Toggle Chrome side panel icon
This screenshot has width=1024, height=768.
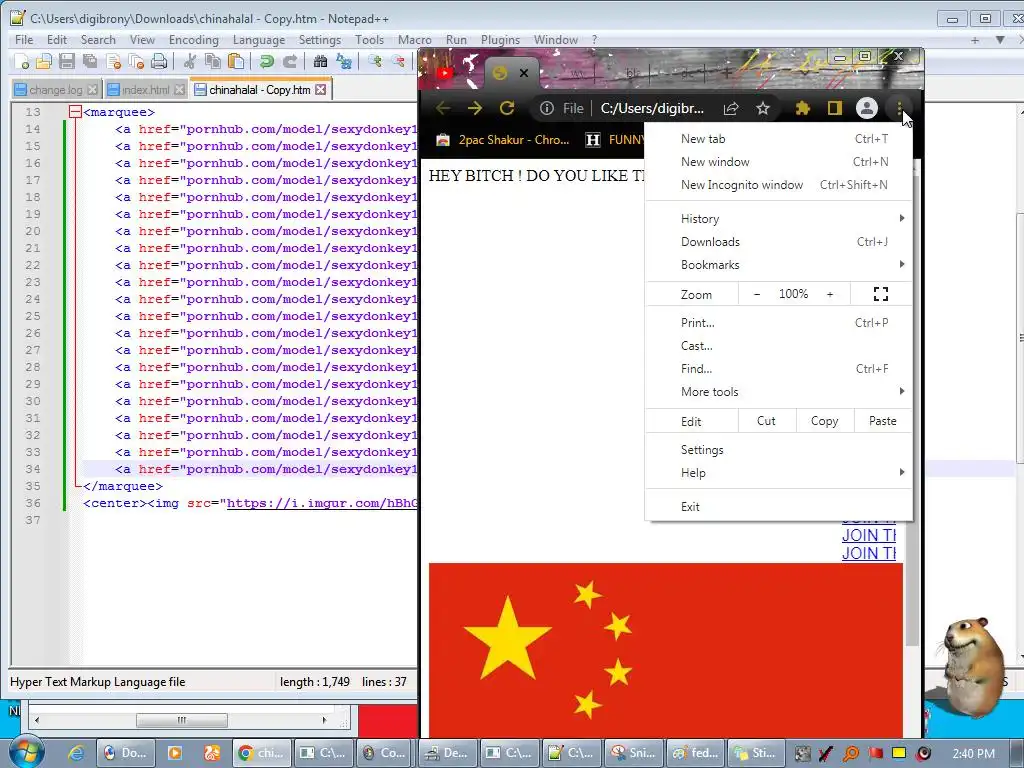pos(835,108)
